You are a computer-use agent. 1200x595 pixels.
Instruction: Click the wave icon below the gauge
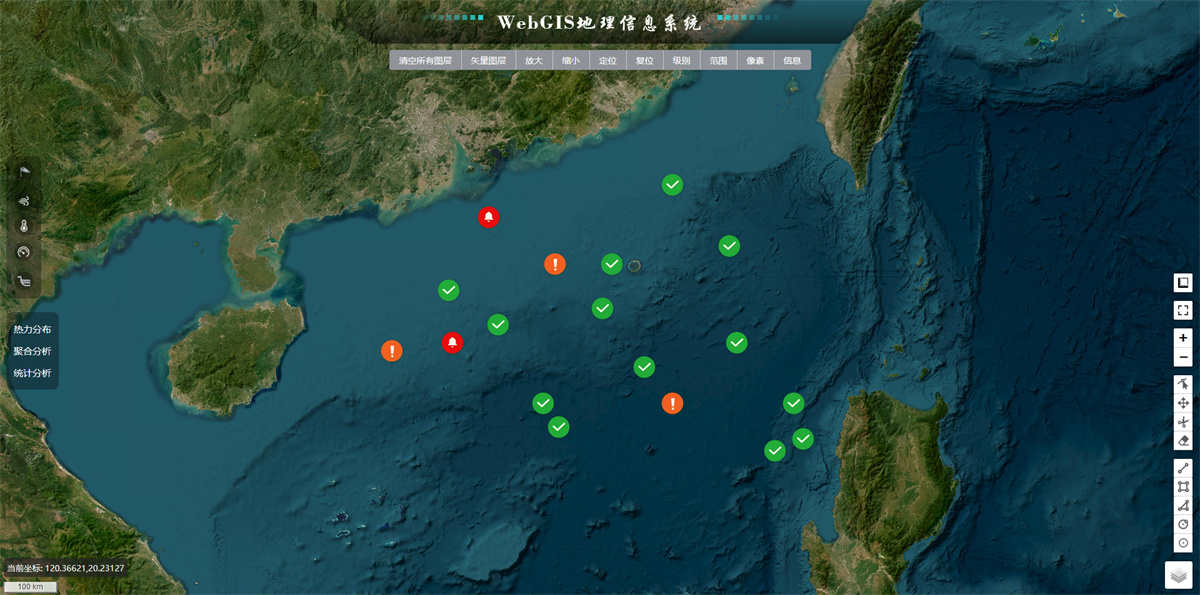(x=24, y=281)
